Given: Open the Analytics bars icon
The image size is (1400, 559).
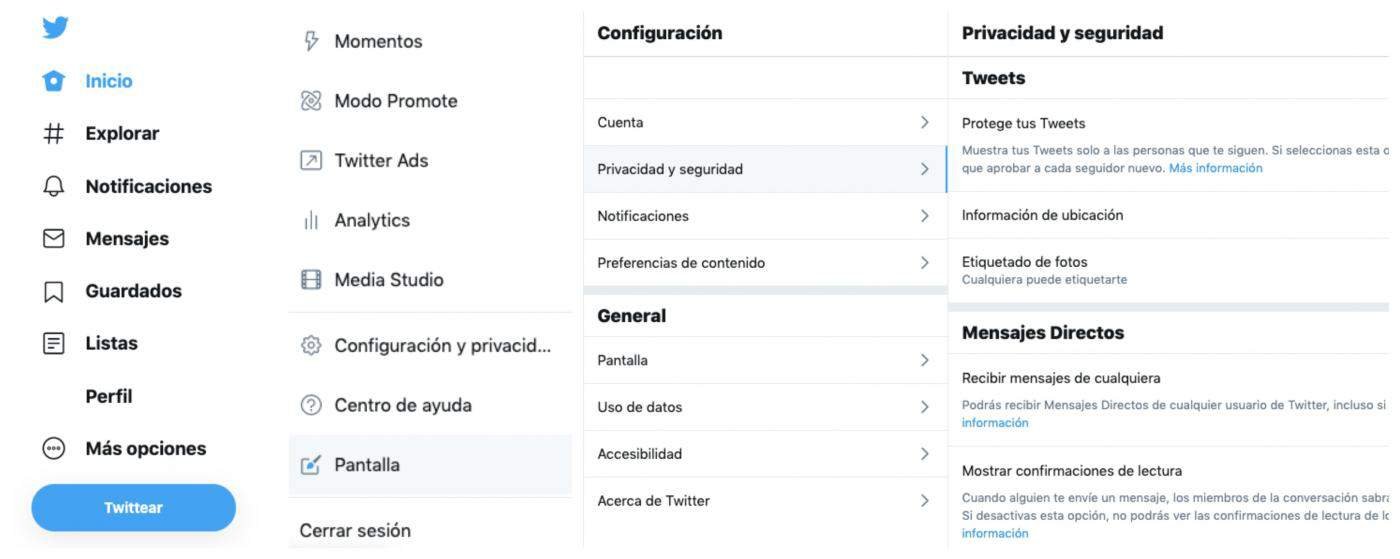Looking at the screenshot, I should click(x=311, y=221).
